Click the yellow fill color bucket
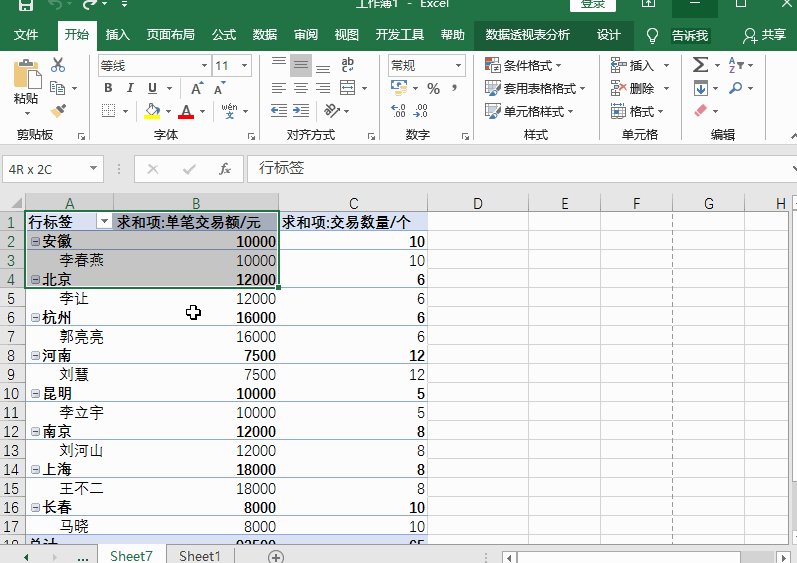Image resolution: width=797 pixels, height=563 pixels. tap(152, 111)
